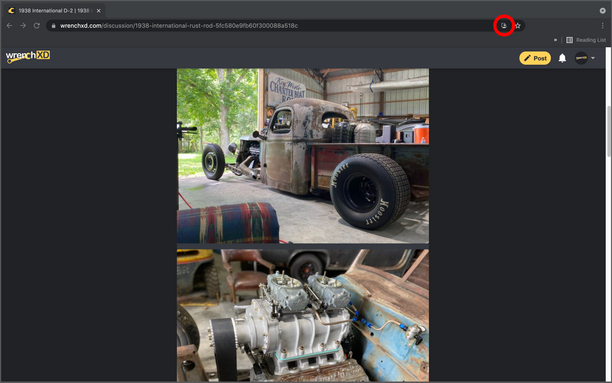Image resolution: width=612 pixels, height=383 pixels.
Task: Open the Reading List panel
Action: point(586,40)
